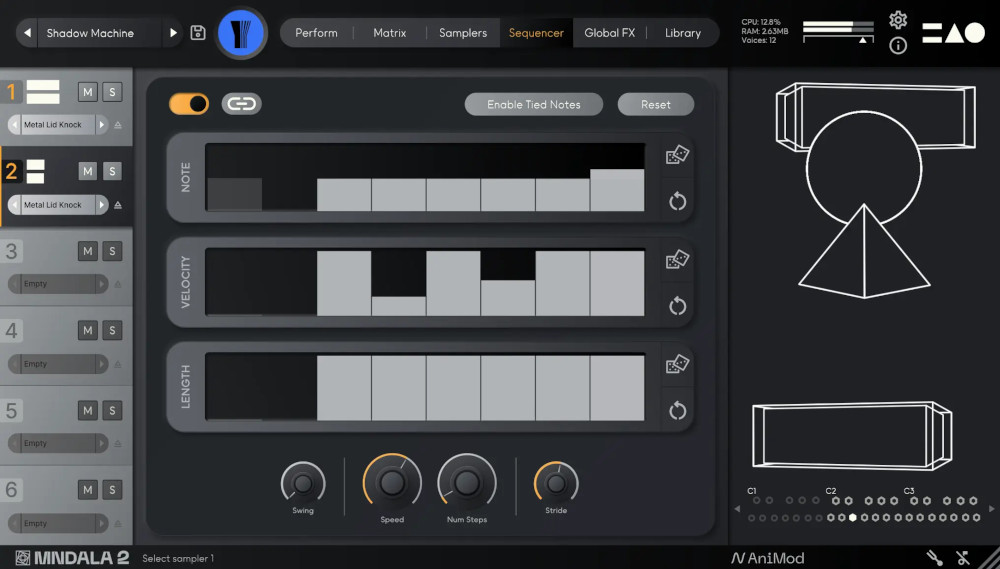Solo sampler 3
1000x569 pixels.
(112, 251)
